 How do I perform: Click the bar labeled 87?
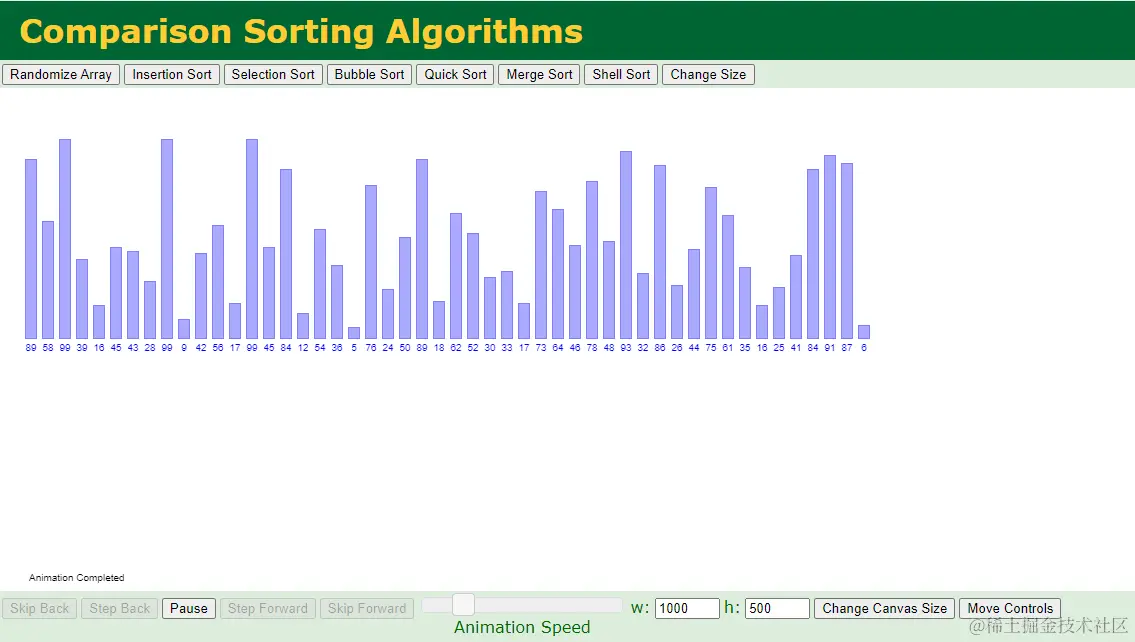click(x=847, y=251)
